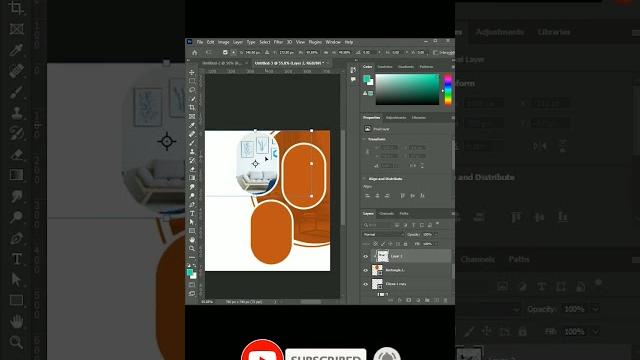Screen dimensions: 640x360
Task: Select the Zoom tool in toolbar
Action: click(x=192, y=249)
